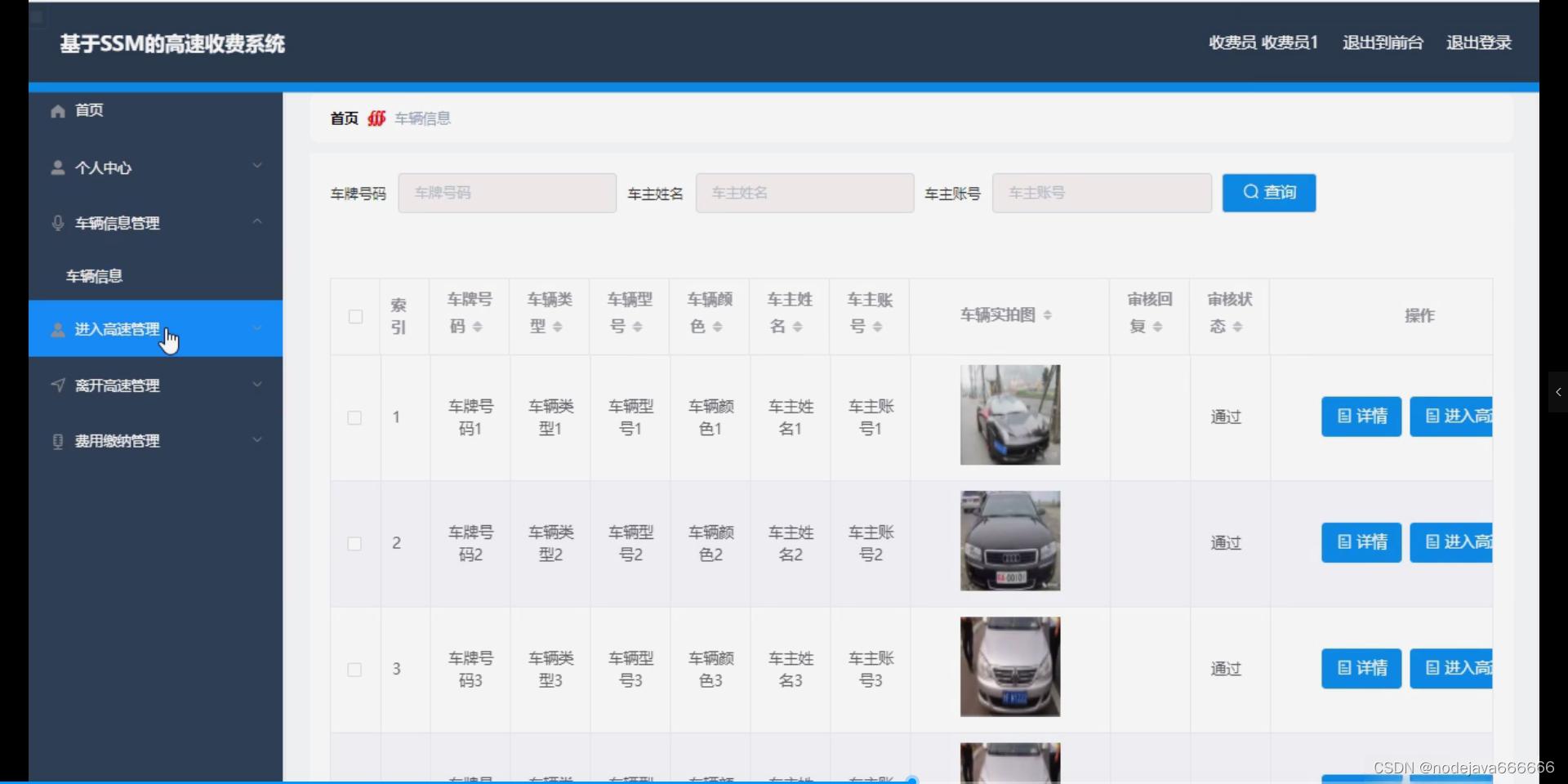Click 详情 button for row 1
The image size is (1568, 784).
click(x=1361, y=416)
